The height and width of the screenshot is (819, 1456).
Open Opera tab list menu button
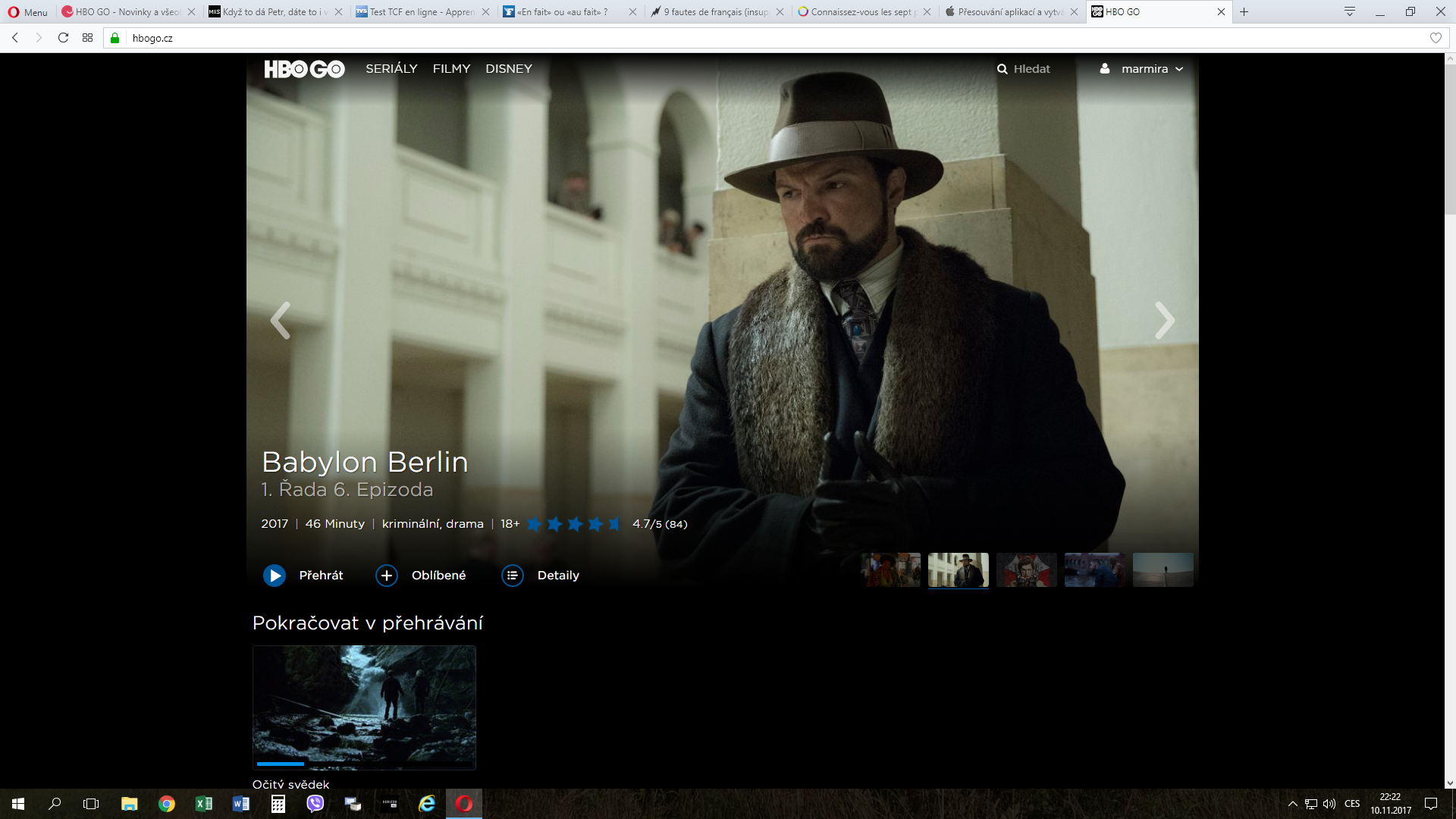(x=1350, y=11)
